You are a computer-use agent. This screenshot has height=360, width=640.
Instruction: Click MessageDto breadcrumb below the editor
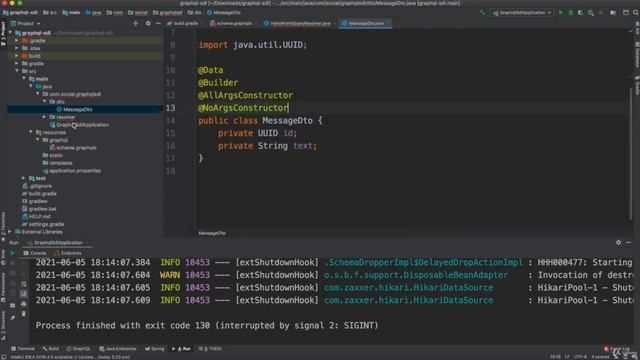pos(212,233)
